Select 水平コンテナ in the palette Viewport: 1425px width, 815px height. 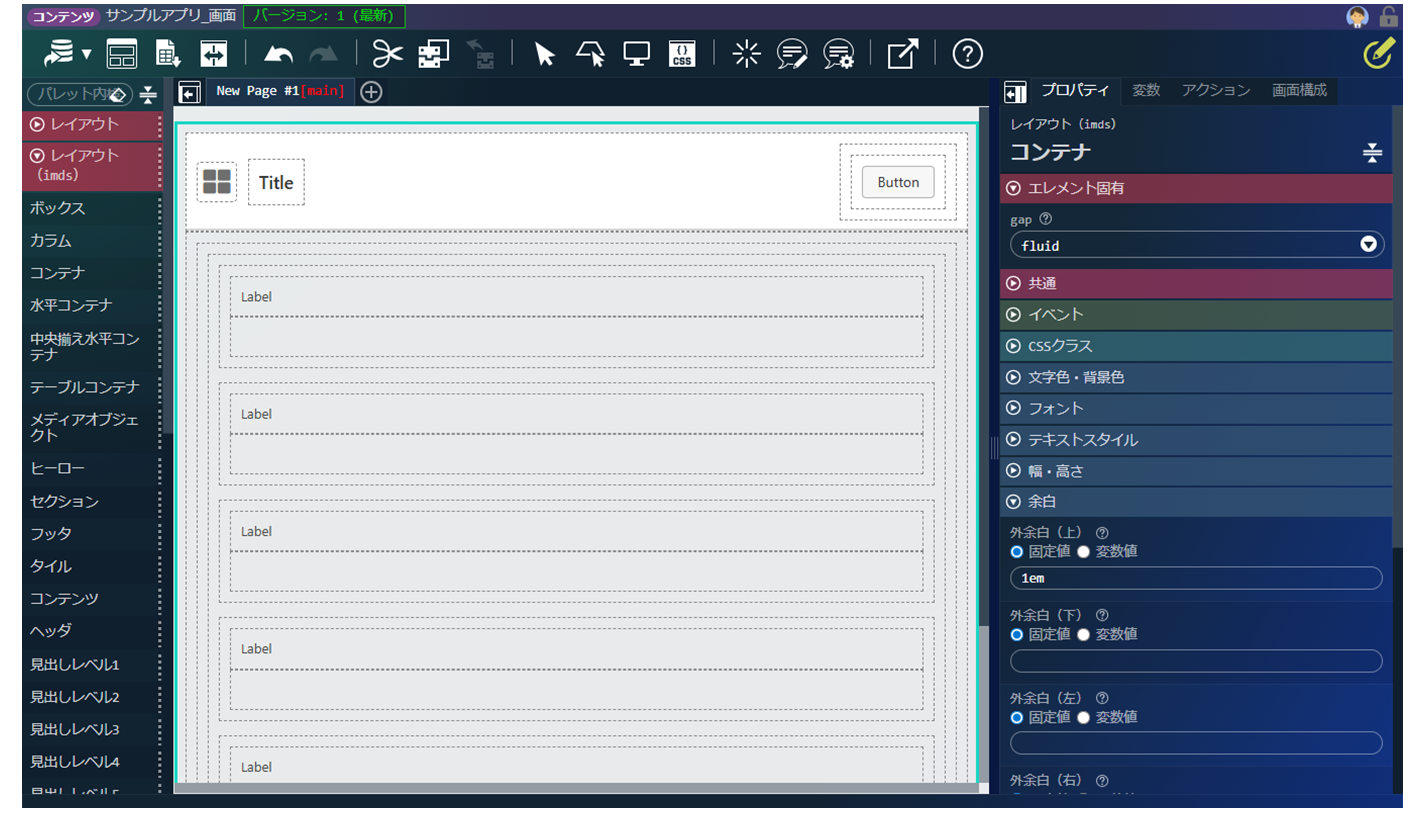[x=92, y=305]
